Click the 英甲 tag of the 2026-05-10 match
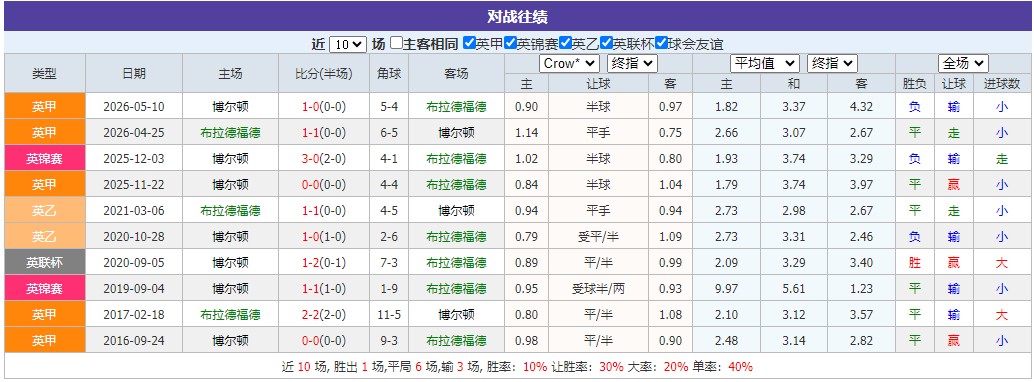Viewport: 1034px width, 382px height. click(44, 106)
